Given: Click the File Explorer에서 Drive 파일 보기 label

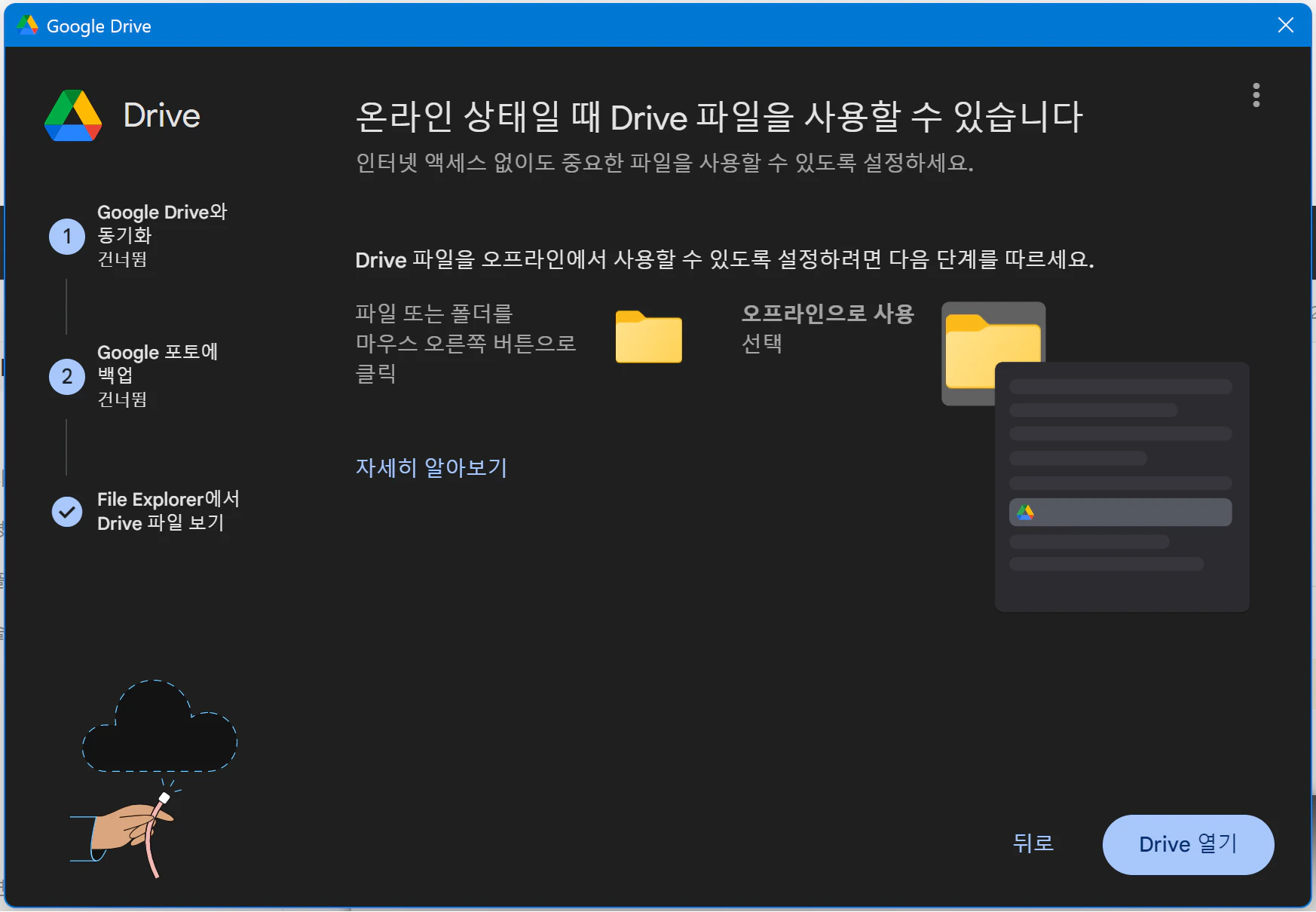Looking at the screenshot, I should 167,511.
